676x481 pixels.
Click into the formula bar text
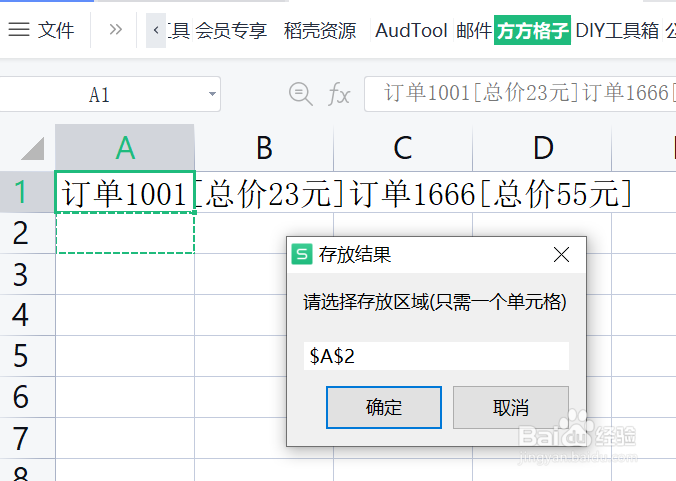[520, 94]
